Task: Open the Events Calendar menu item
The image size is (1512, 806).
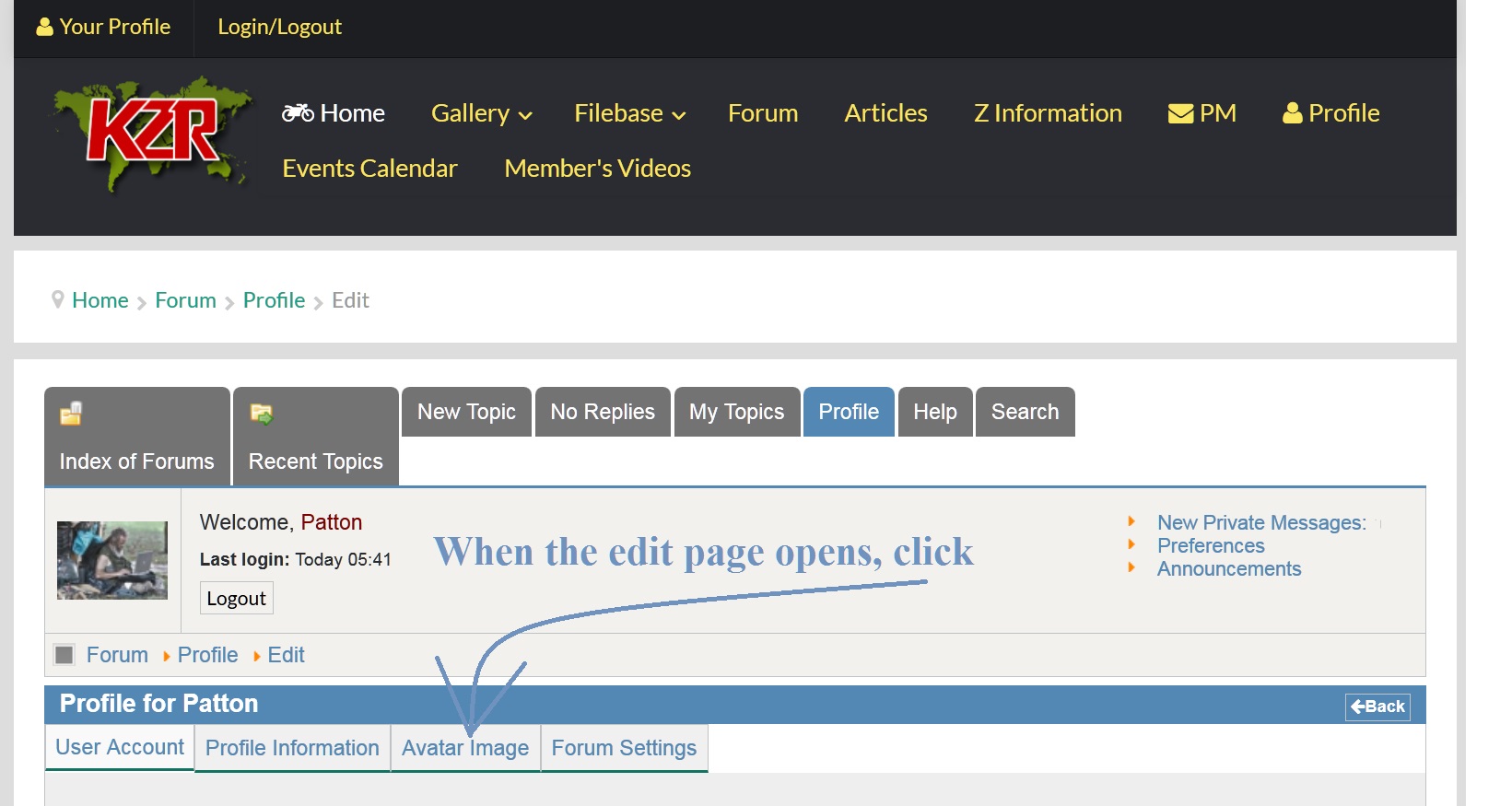Action: coord(369,169)
